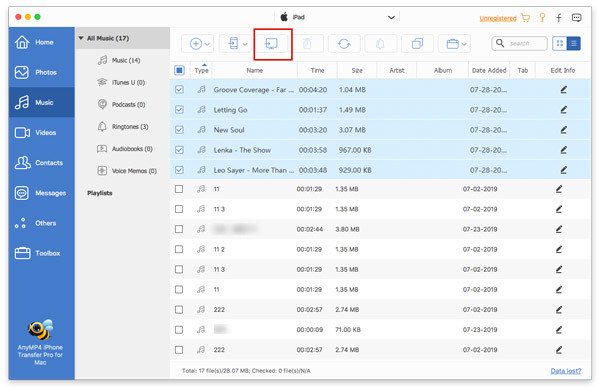Image resolution: width=600 pixels, height=390 pixels.
Task: Open the Photos section
Action: (41, 72)
